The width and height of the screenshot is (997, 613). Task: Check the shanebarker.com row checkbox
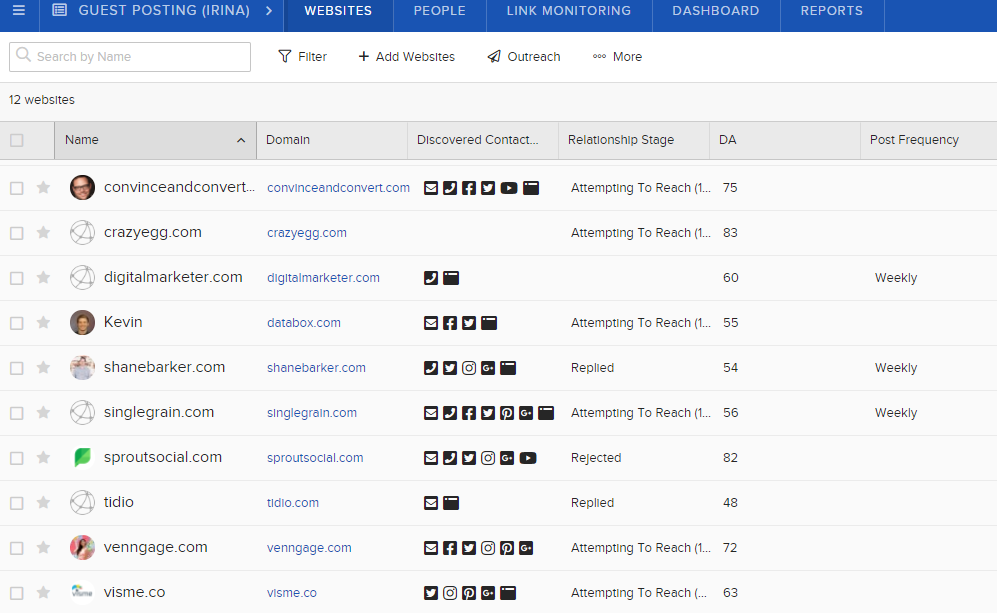[x=17, y=368]
